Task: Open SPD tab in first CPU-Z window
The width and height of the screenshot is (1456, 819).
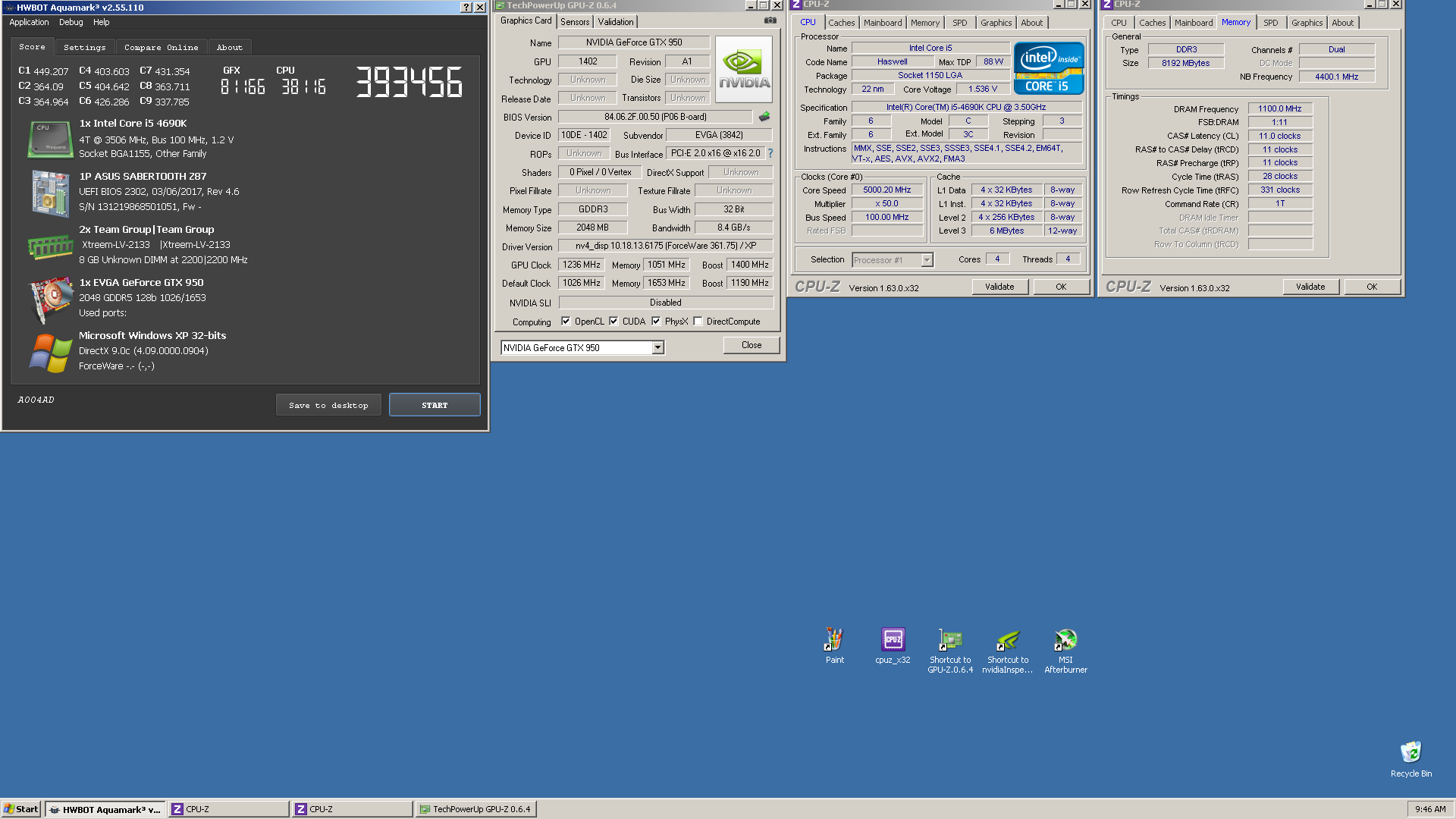Action: 960,23
